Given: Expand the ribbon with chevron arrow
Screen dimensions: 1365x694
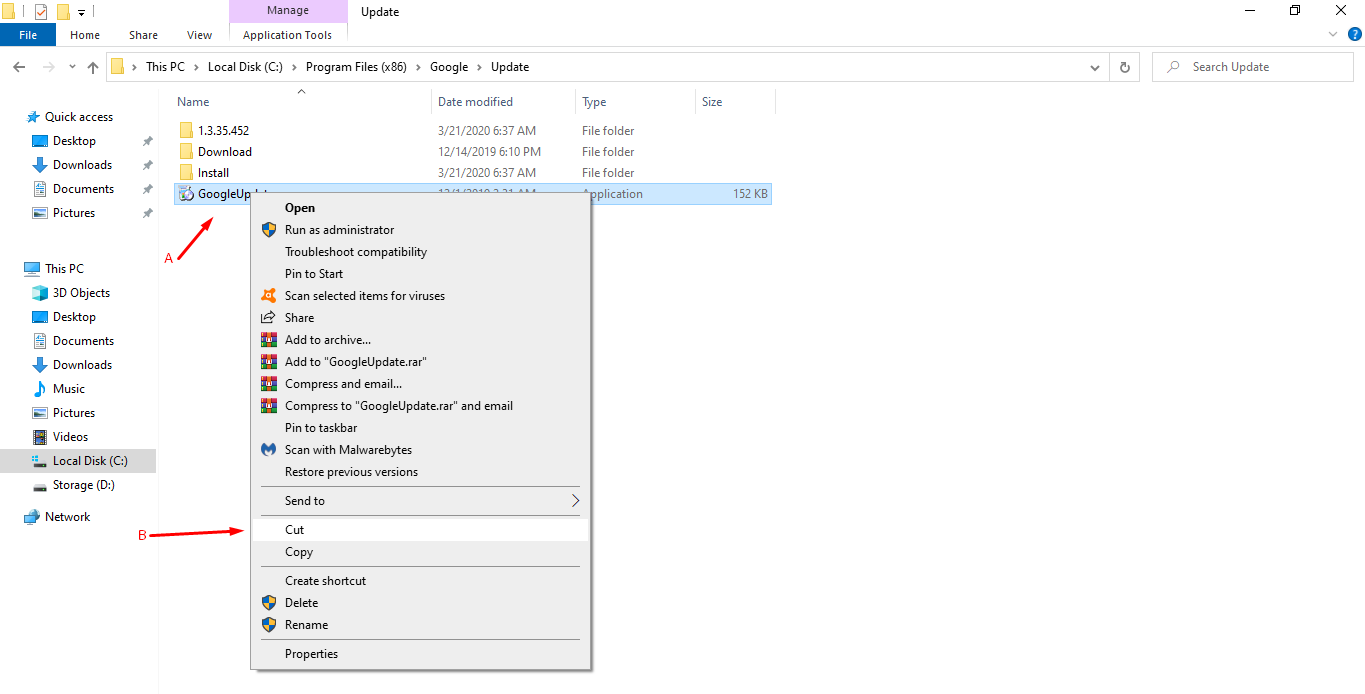Looking at the screenshot, I should click(1333, 34).
